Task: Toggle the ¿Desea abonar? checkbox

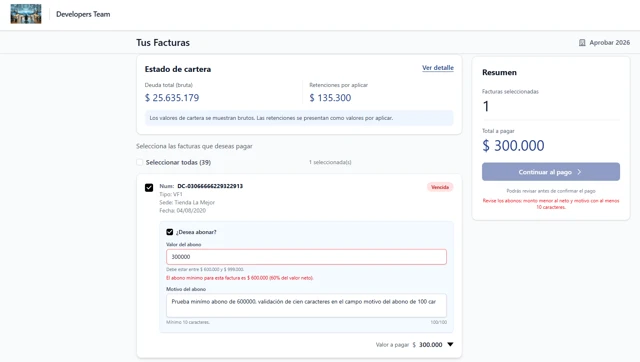Action: point(169,232)
